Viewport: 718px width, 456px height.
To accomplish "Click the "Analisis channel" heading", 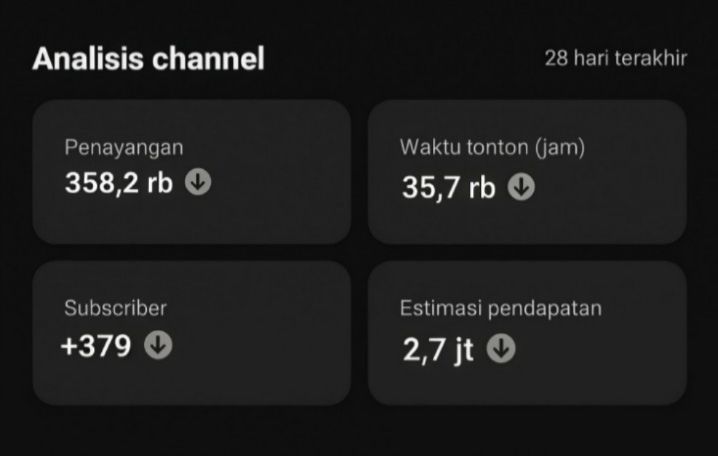I will pos(148,59).
